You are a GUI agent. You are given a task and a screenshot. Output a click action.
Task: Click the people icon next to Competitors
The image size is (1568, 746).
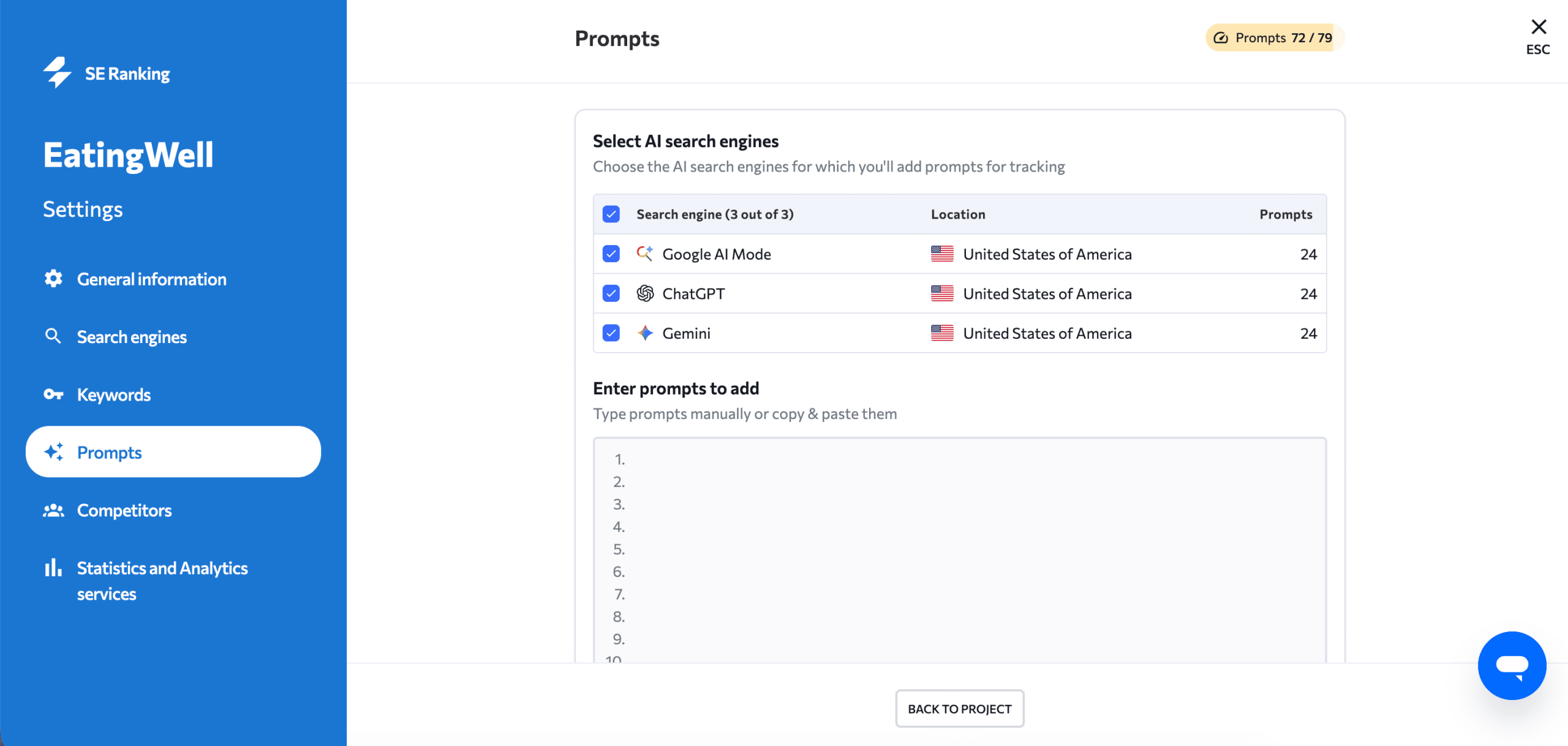[53, 510]
